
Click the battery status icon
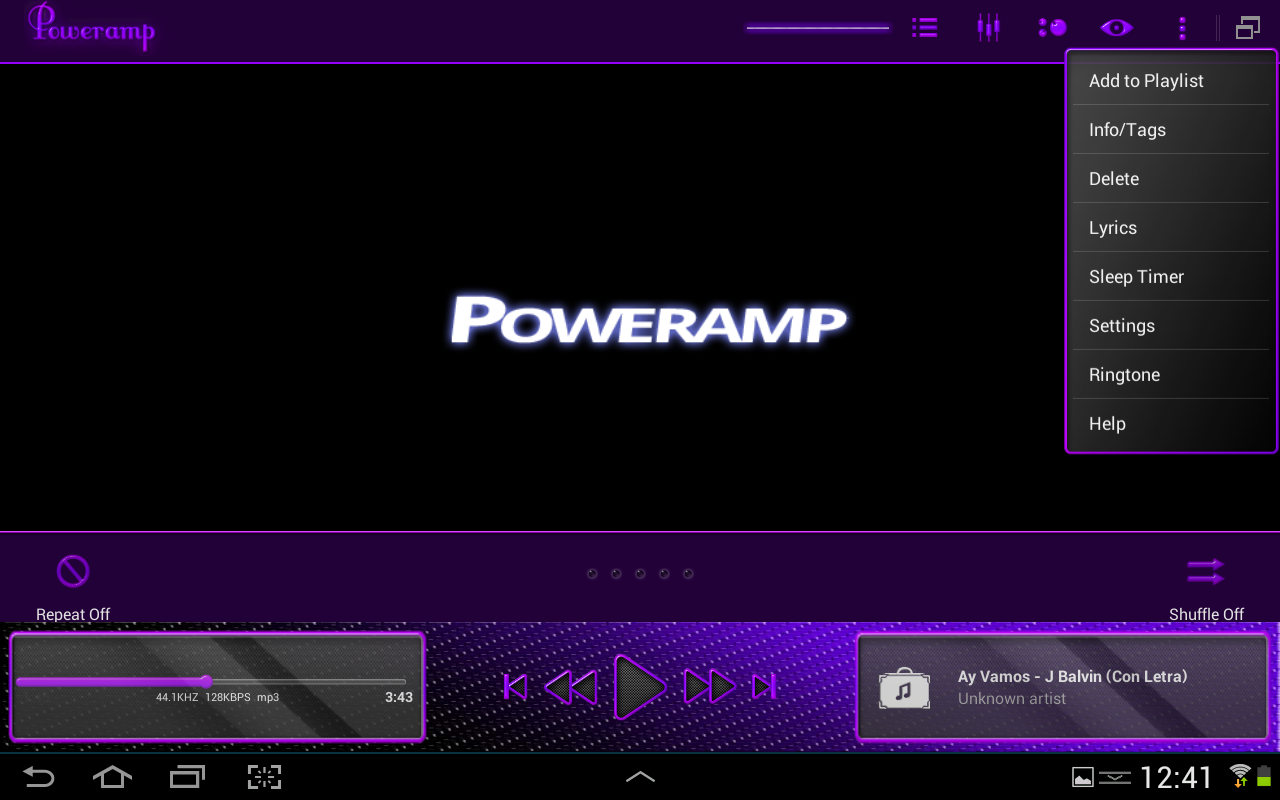pos(1264,775)
